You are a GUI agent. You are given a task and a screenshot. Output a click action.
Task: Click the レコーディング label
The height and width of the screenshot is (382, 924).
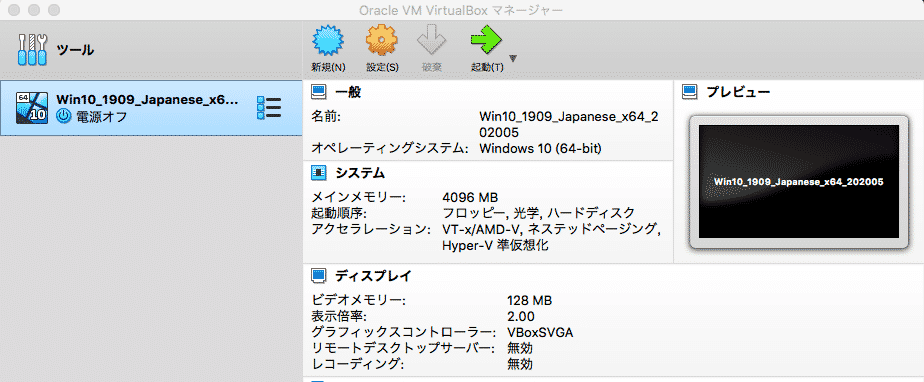[x=358, y=364]
